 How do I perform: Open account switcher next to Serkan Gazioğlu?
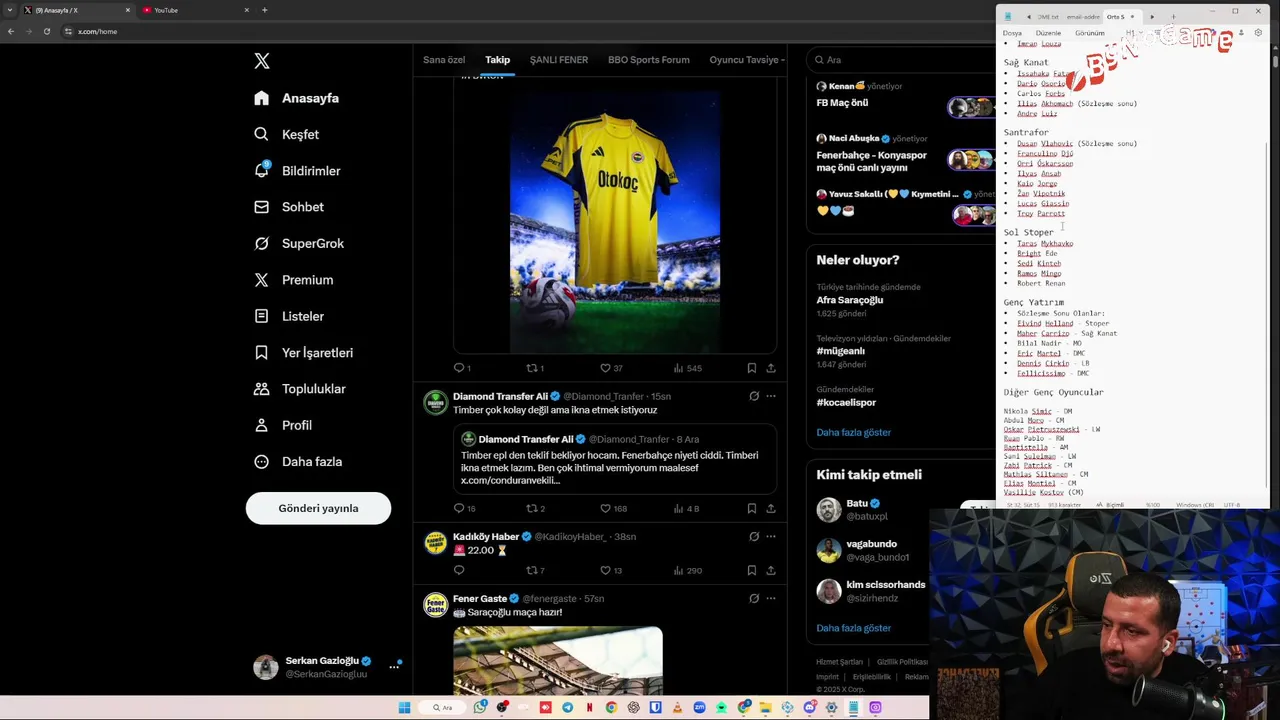tap(394, 666)
